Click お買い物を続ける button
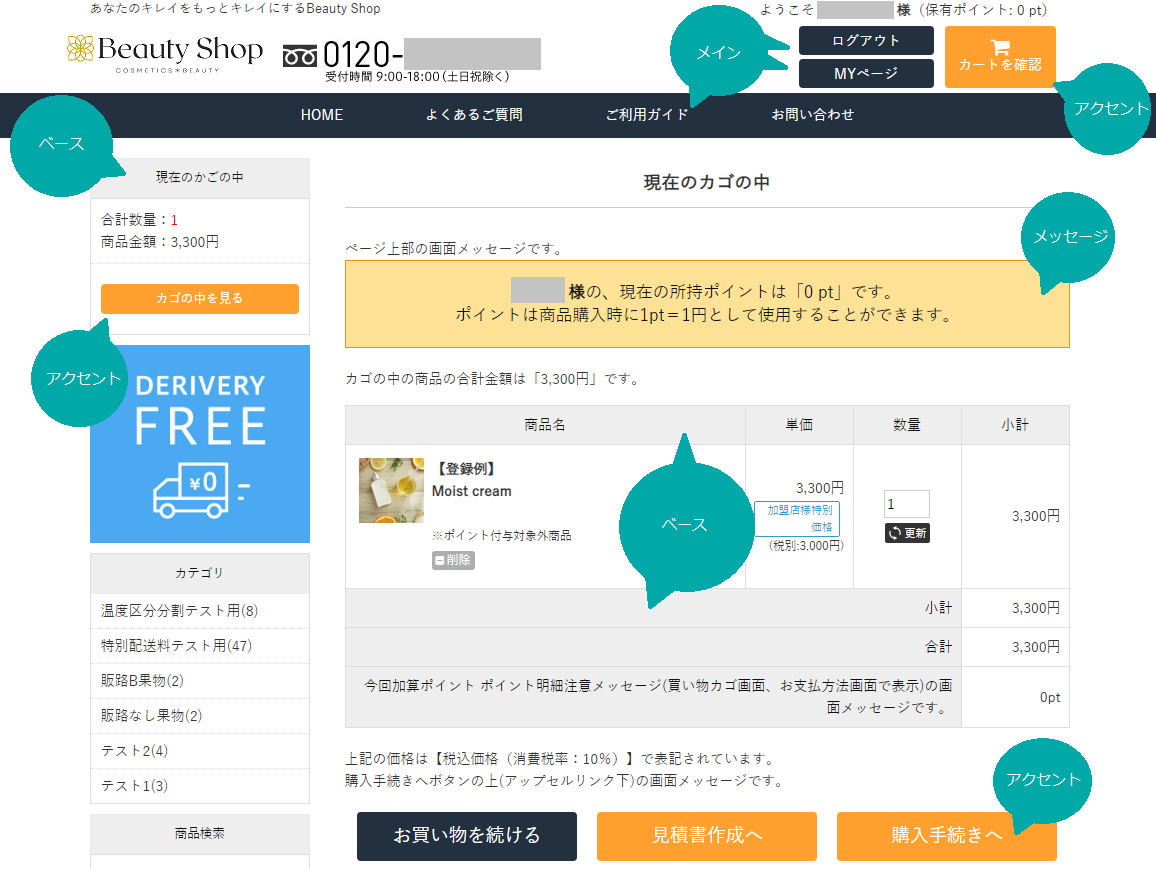 [467, 836]
